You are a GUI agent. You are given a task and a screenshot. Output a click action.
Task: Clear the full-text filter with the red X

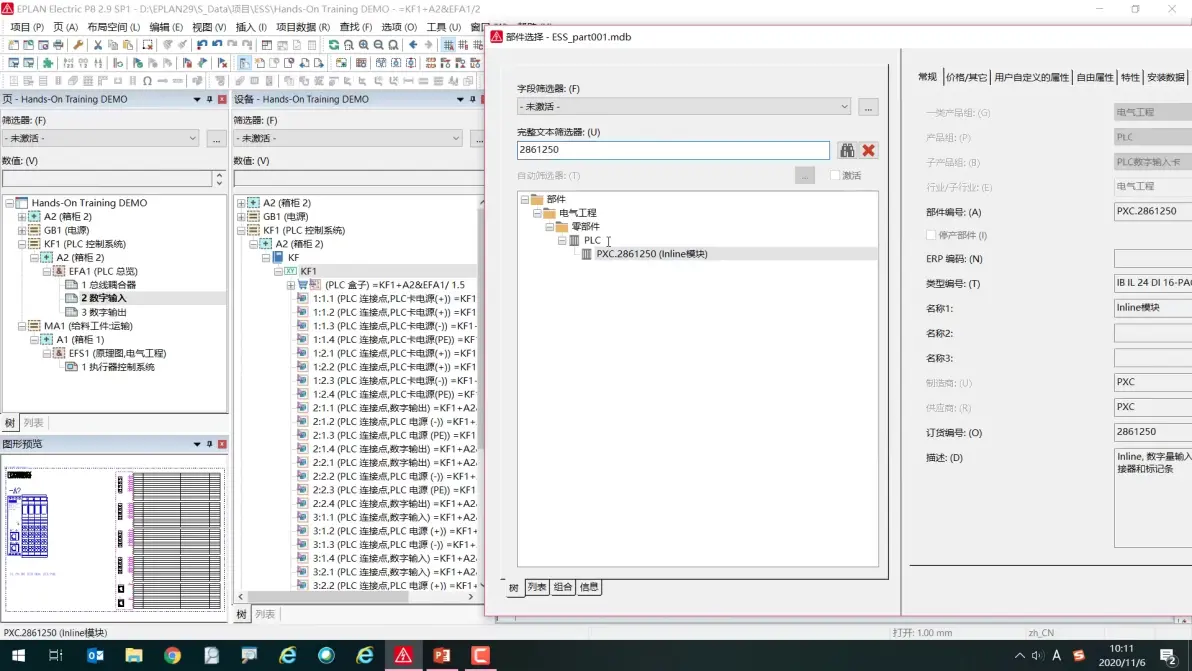(x=868, y=150)
